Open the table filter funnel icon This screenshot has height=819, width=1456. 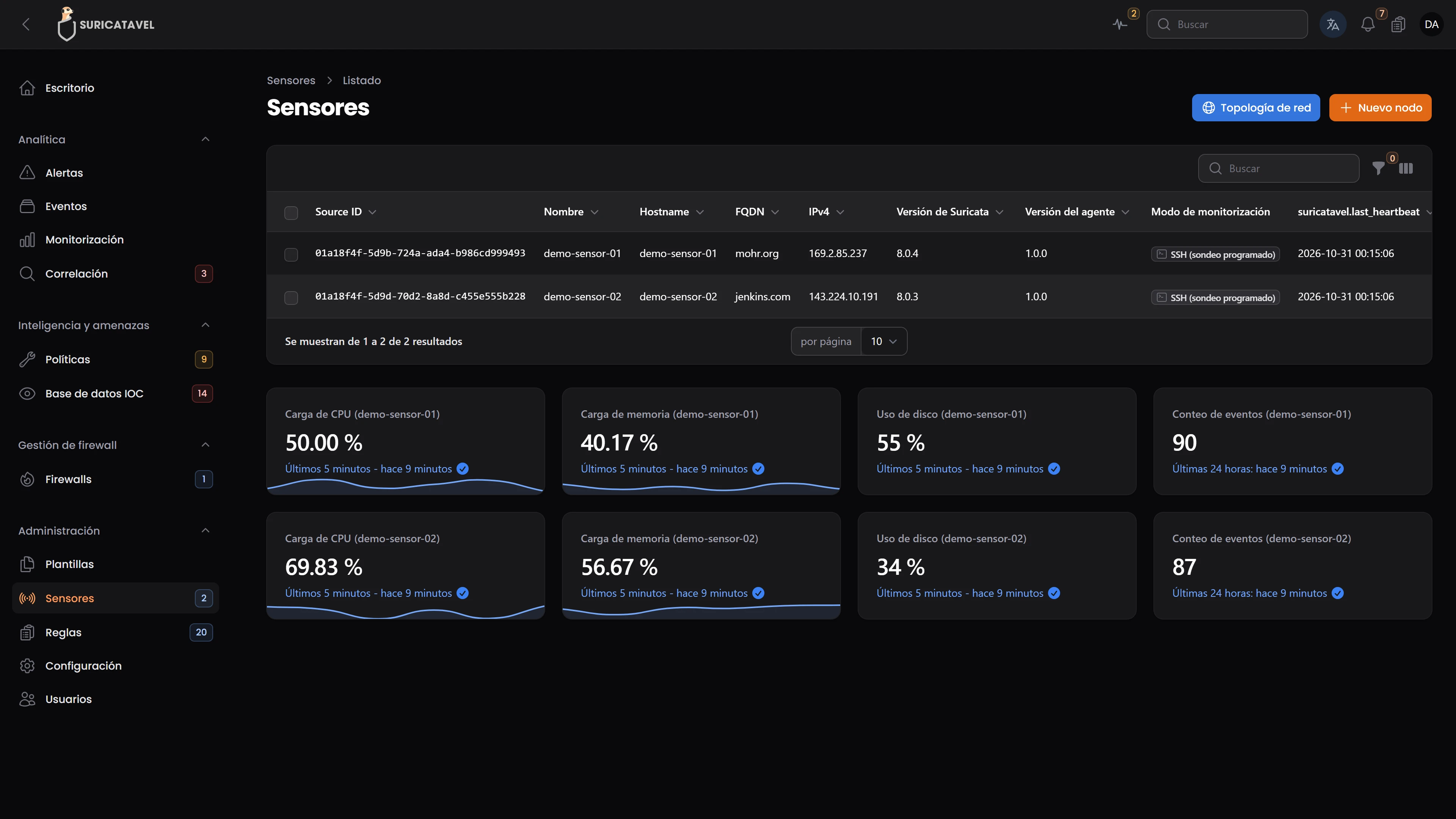click(x=1378, y=168)
